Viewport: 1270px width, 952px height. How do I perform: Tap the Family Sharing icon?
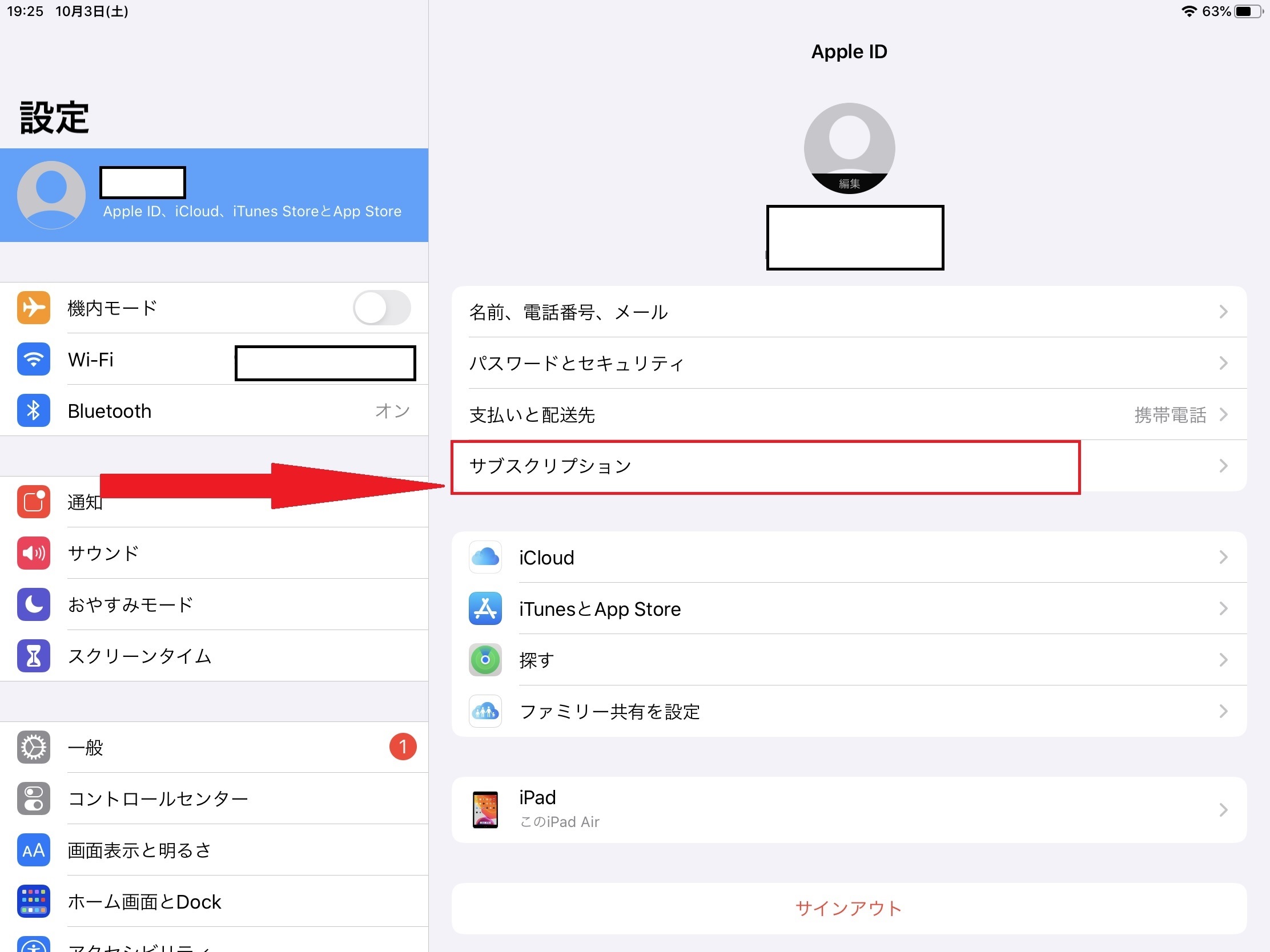485,711
